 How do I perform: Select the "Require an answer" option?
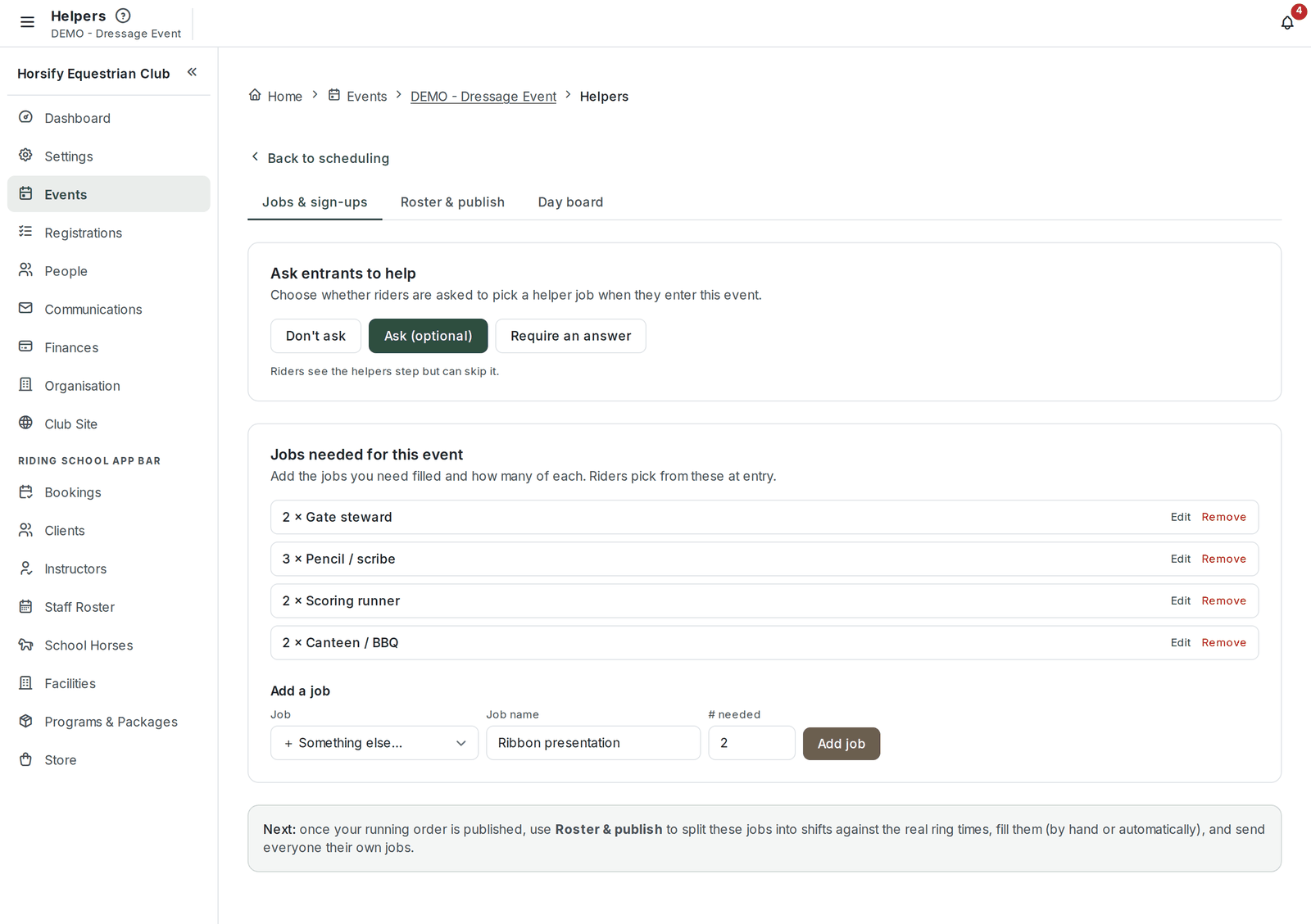click(570, 336)
